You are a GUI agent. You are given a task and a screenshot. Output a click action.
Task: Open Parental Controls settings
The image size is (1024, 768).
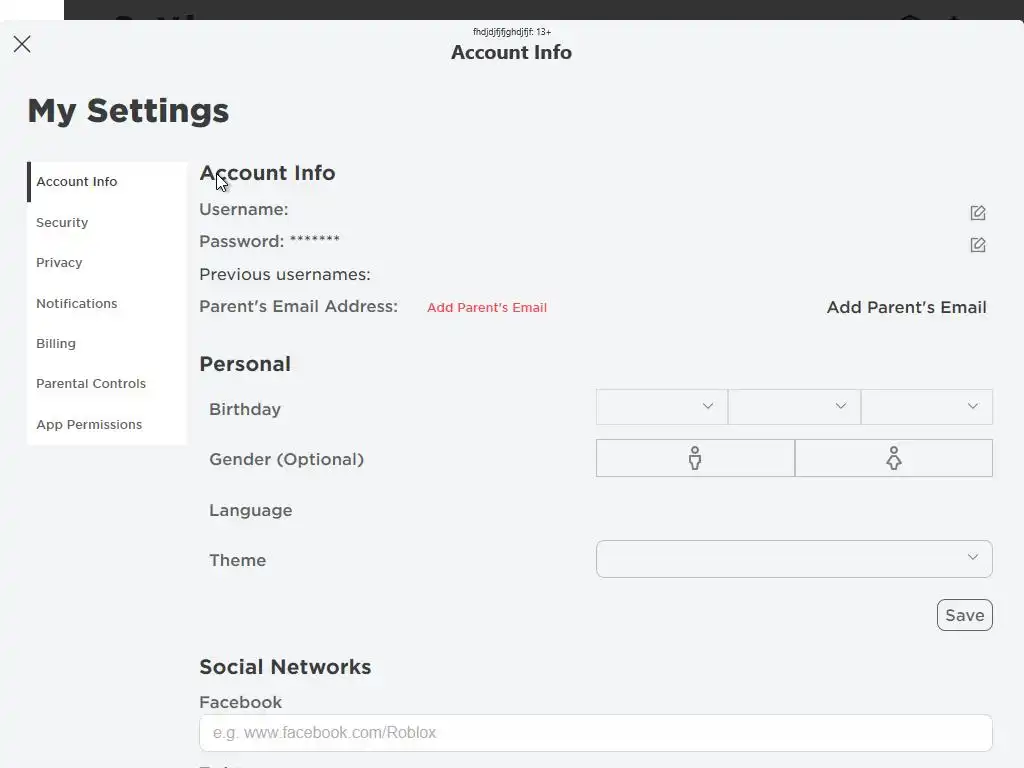point(91,384)
